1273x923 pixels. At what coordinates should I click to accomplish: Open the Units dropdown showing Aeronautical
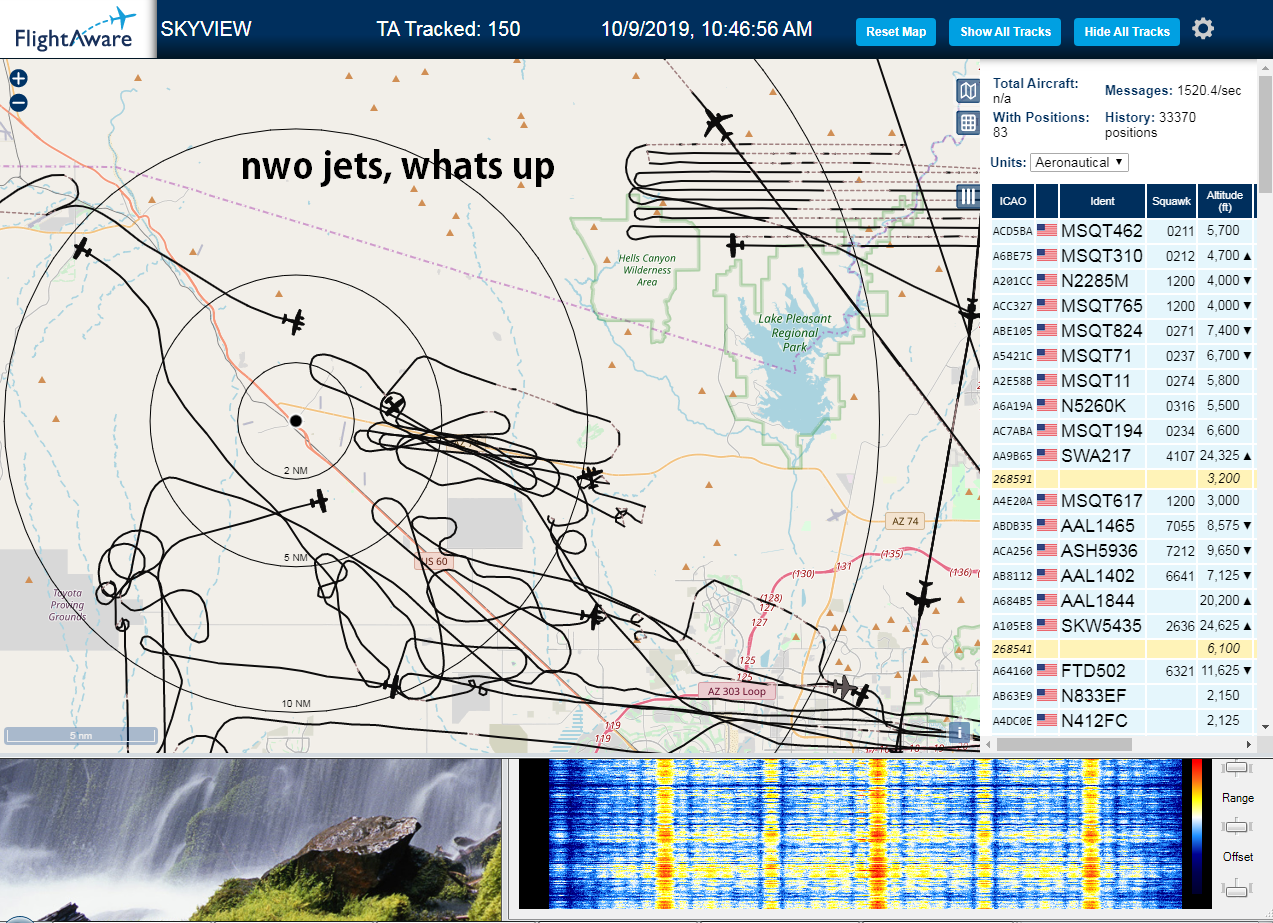pos(1079,162)
